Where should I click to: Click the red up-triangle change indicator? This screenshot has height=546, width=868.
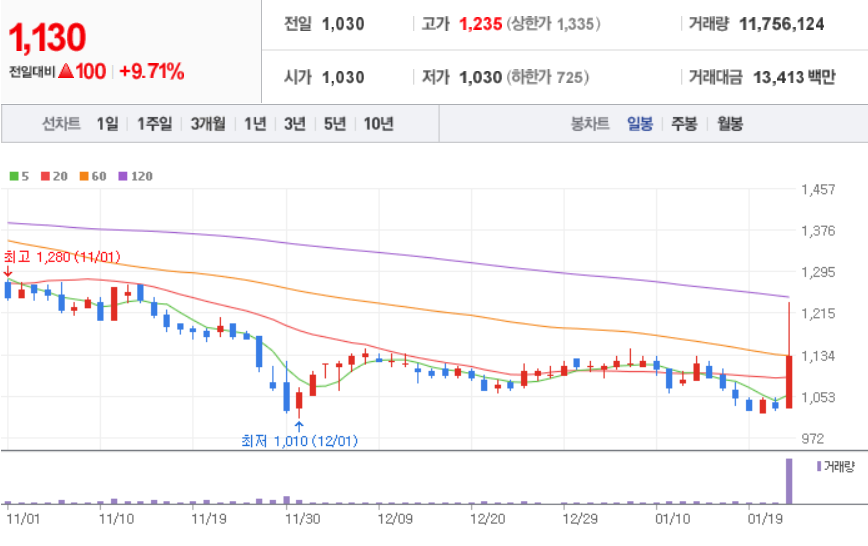66,71
